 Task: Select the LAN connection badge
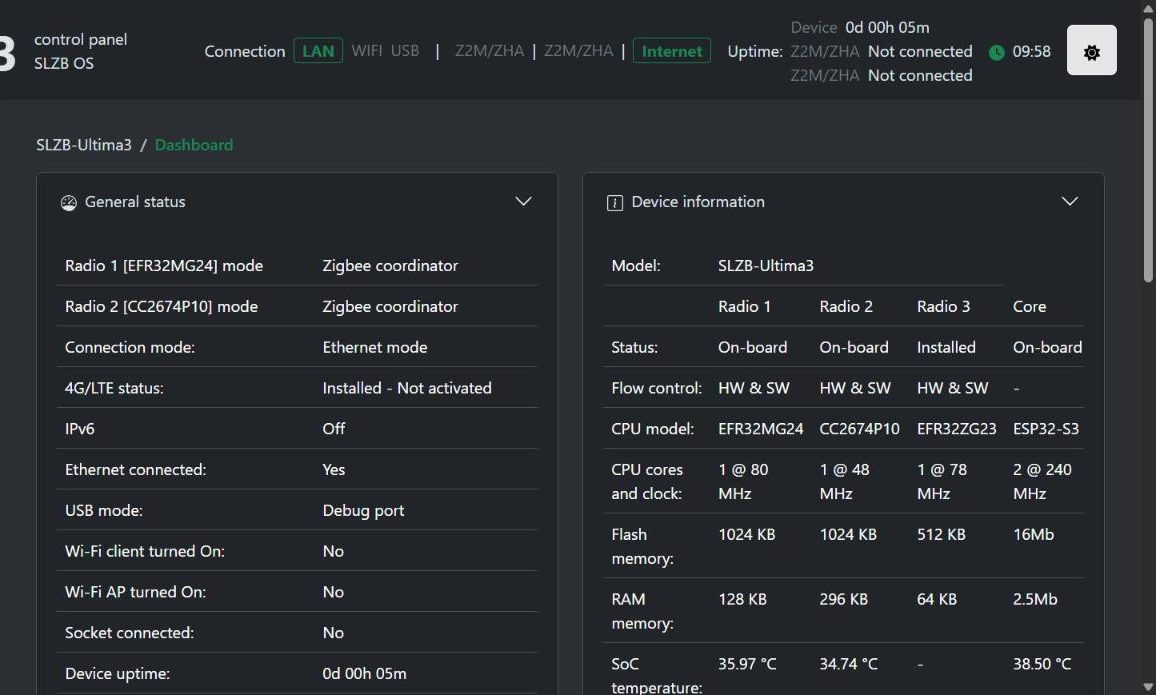click(318, 51)
